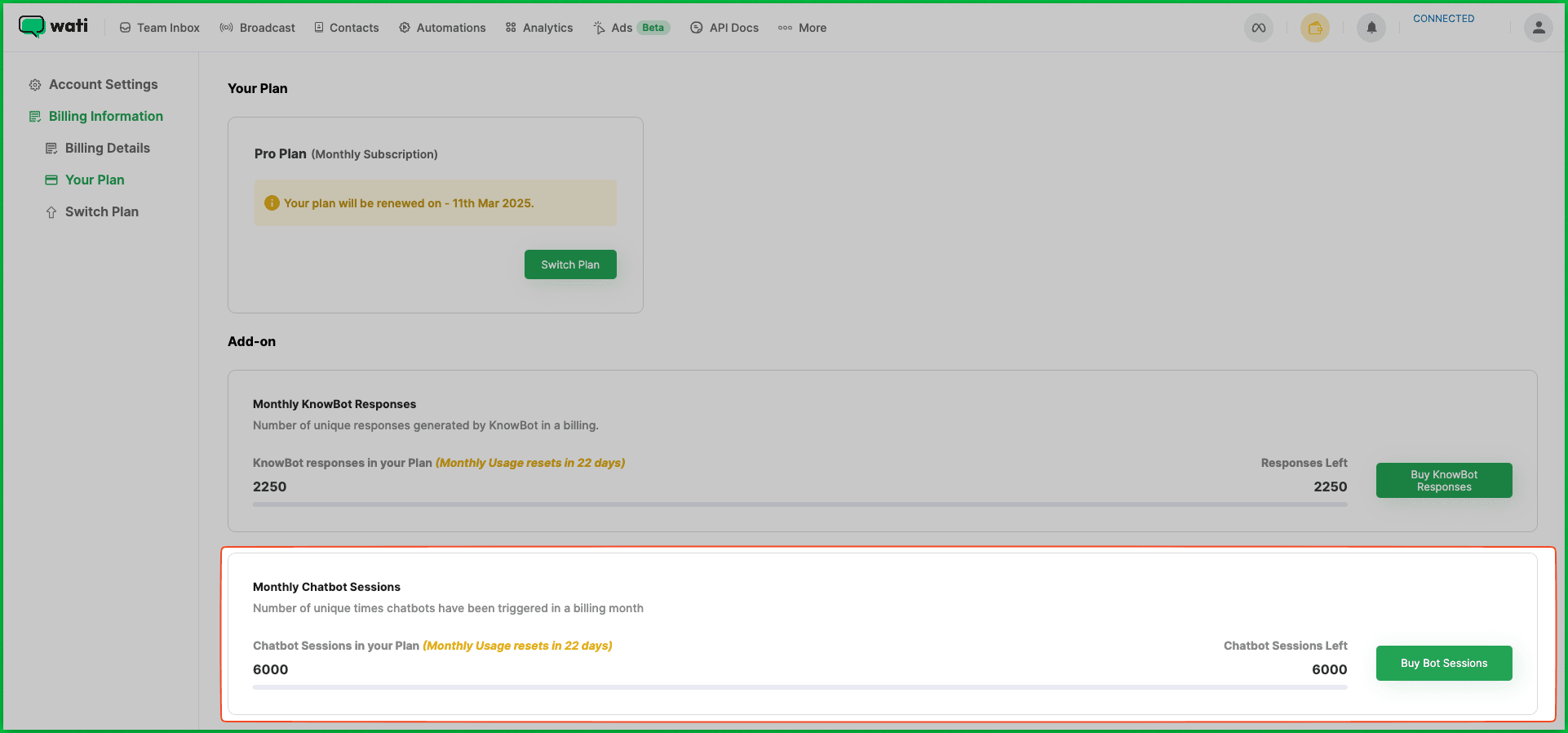Viewport: 1568px width, 733px height.
Task: Click Buy KnowBot Responses button
Action: tap(1443, 481)
